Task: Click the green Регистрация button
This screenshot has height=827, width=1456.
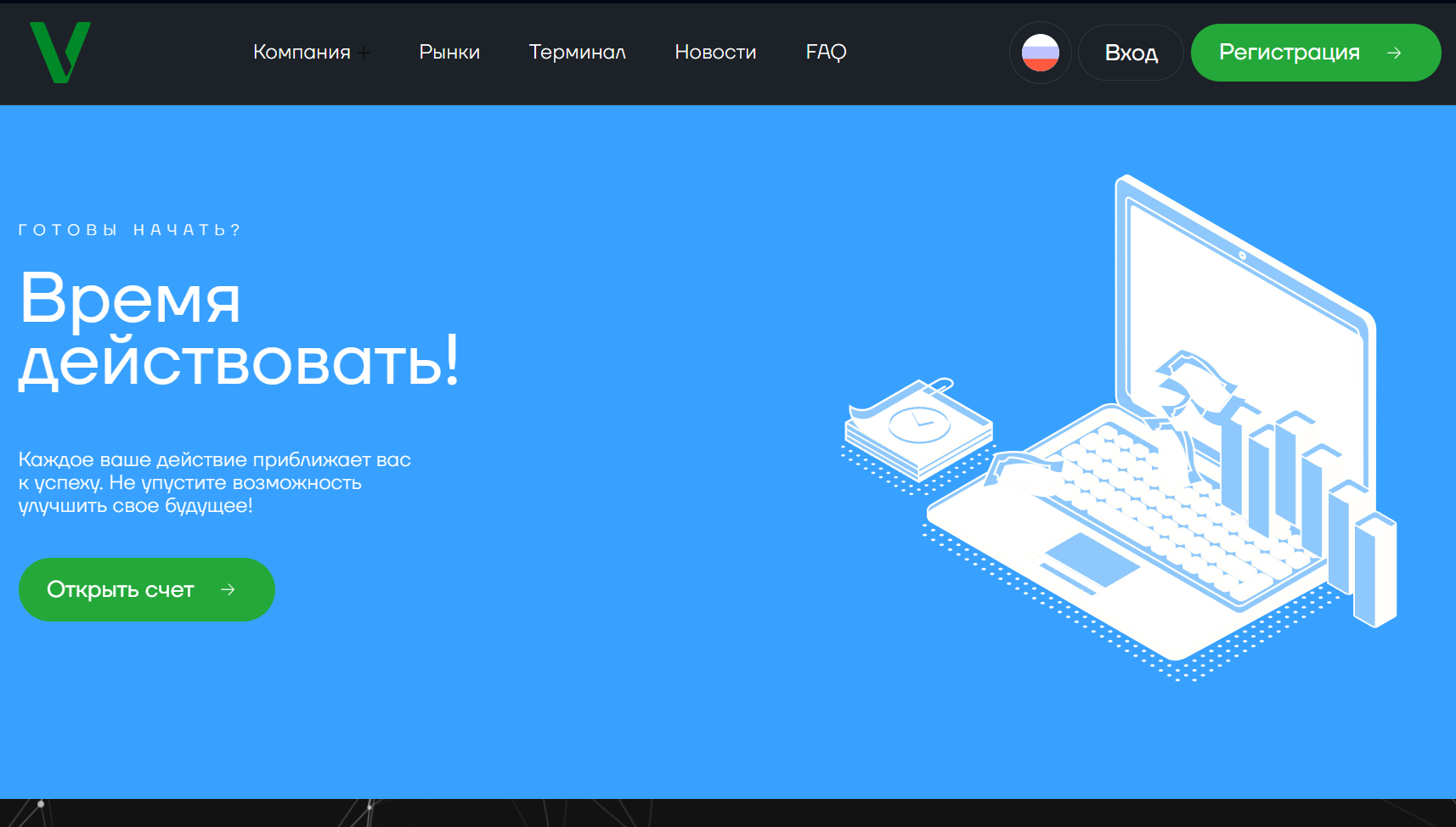Action: (1290, 53)
